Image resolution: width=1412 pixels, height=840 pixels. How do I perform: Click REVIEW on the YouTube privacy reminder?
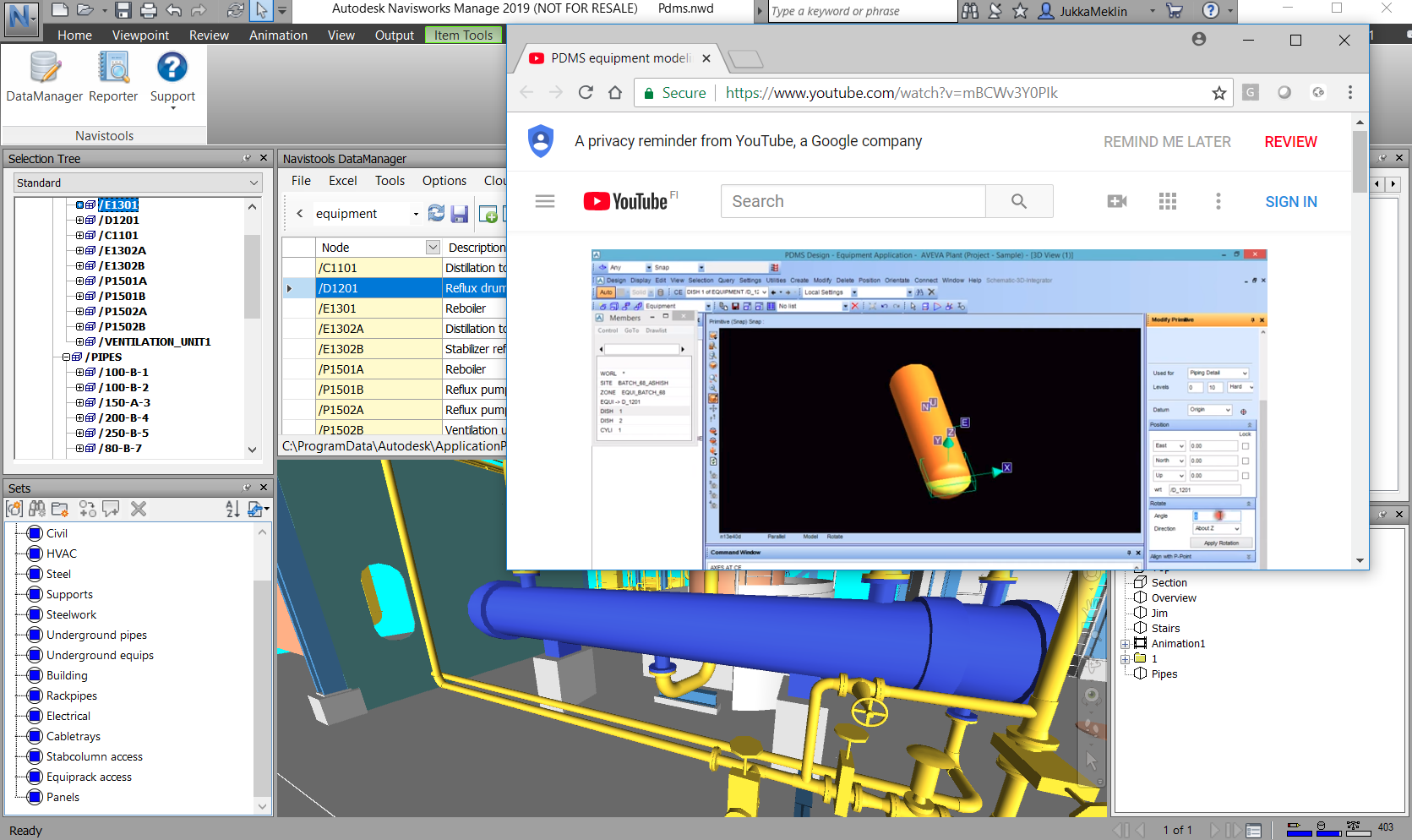[1290, 142]
